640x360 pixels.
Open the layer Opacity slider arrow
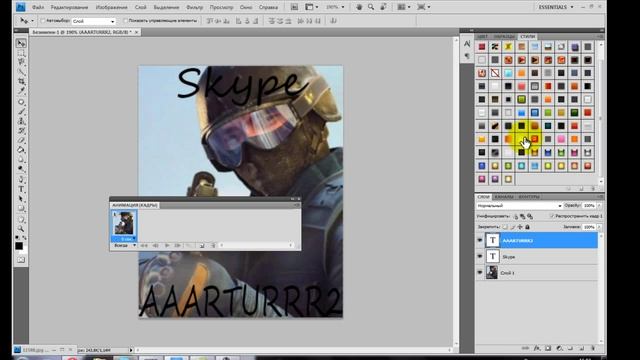599,206
